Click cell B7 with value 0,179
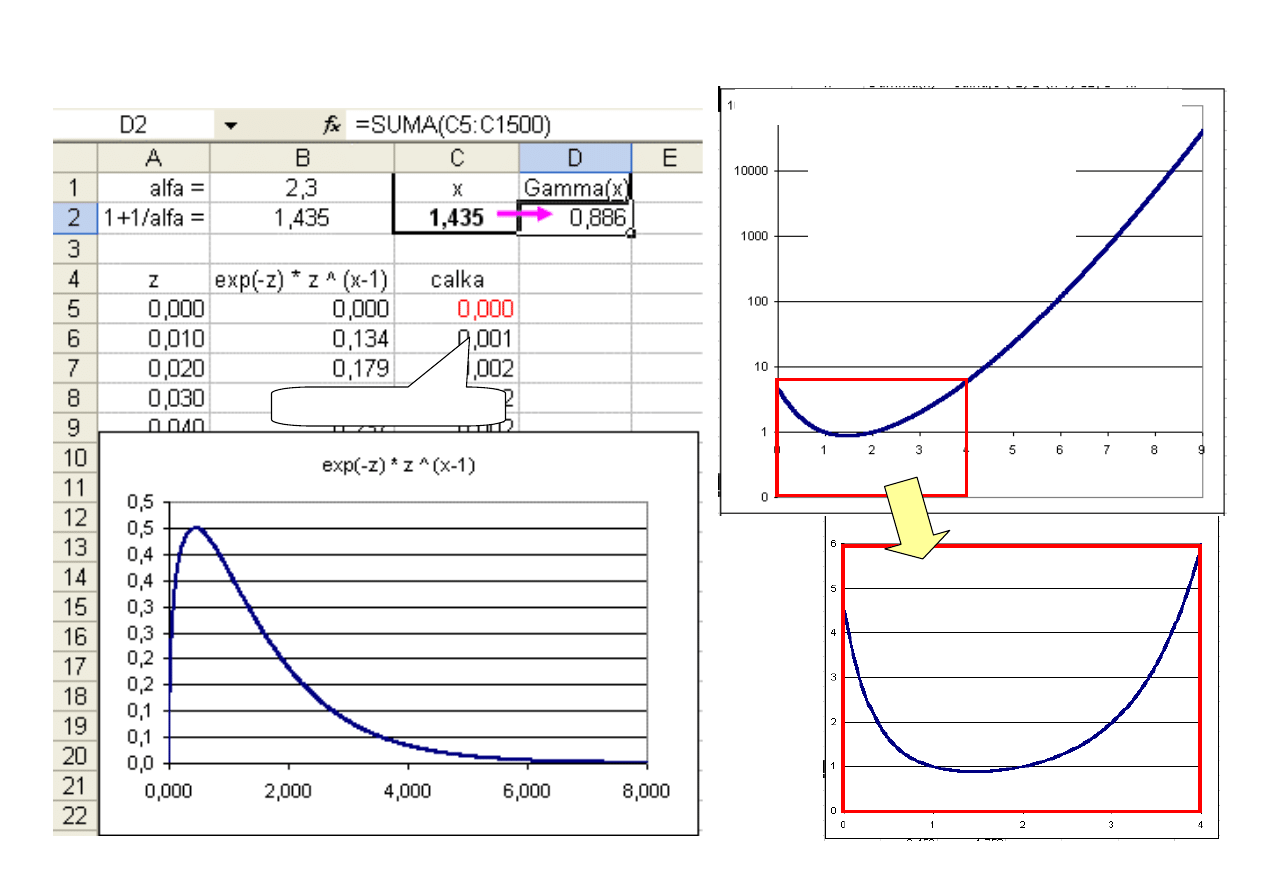Image resolution: width=1263 pixels, height=893 pixels. (302, 367)
